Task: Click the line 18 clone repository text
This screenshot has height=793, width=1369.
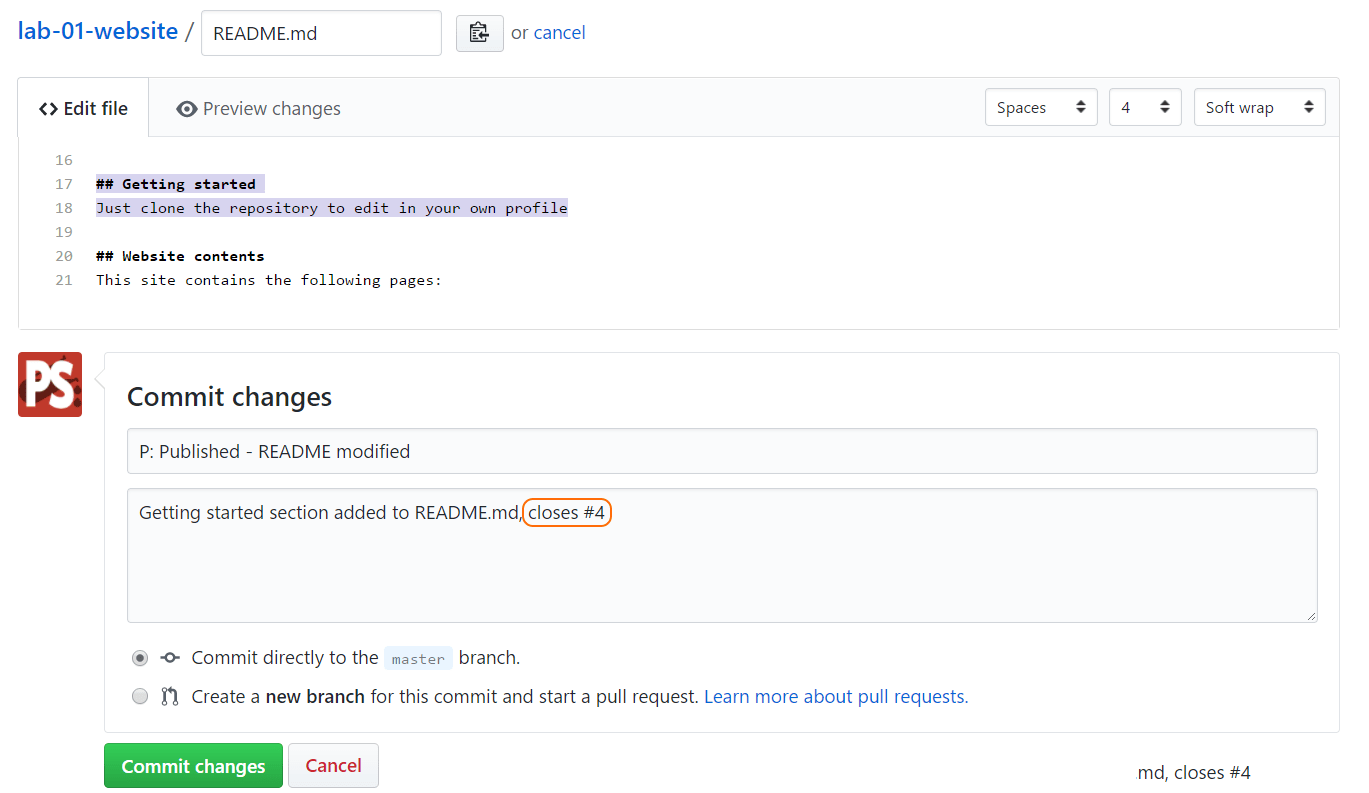Action: pyautogui.click(x=331, y=208)
